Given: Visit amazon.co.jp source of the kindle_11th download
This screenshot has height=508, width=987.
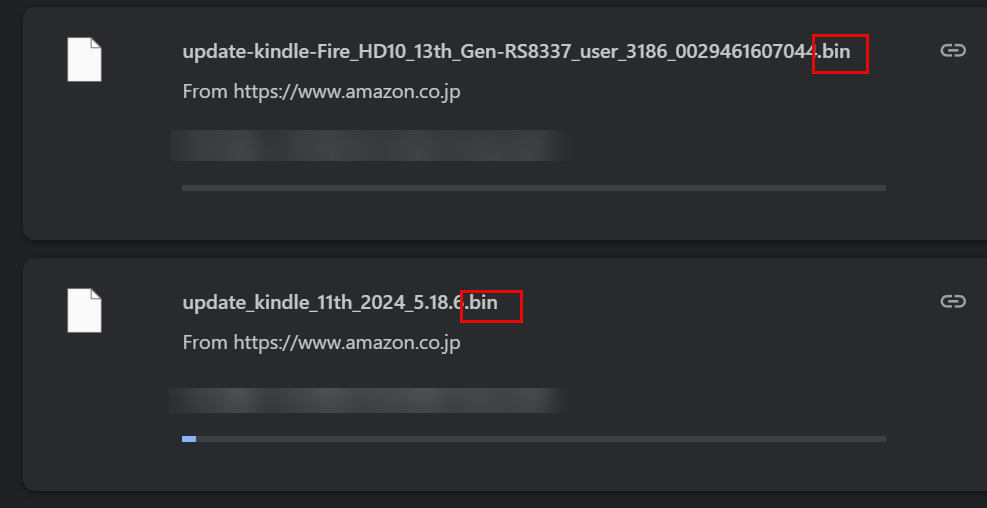Looking at the screenshot, I should click(346, 342).
